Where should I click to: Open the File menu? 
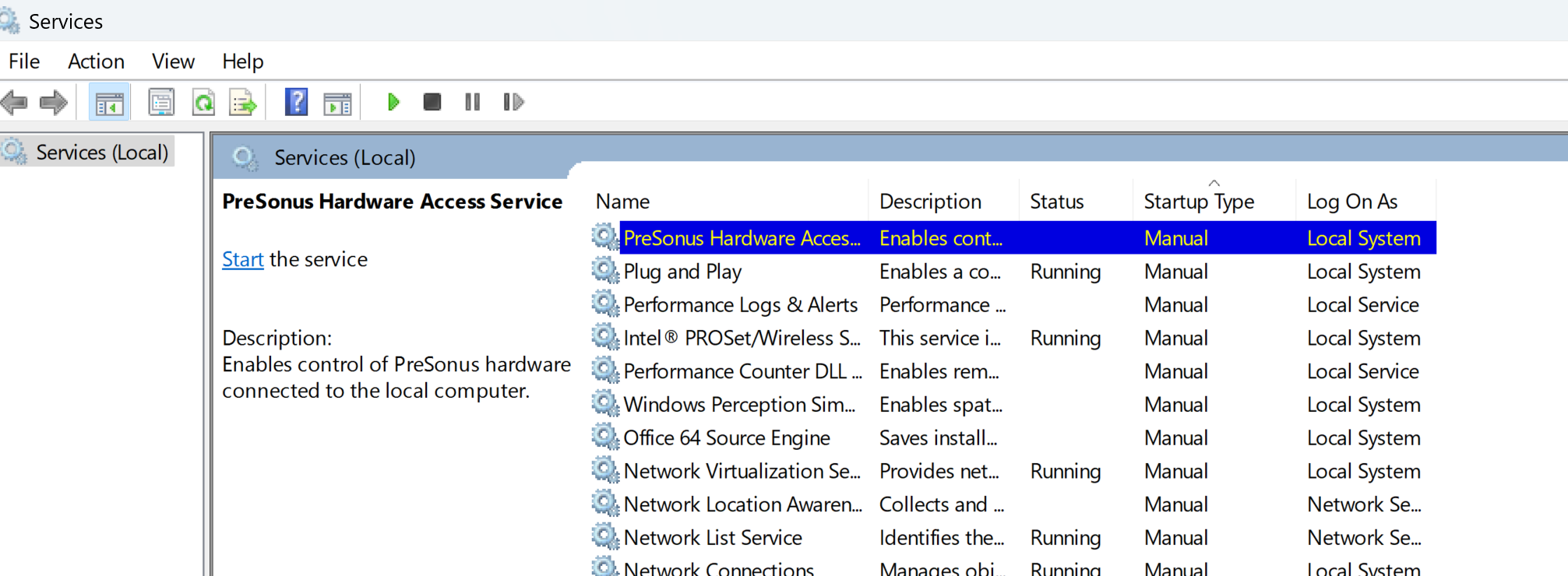(x=24, y=61)
